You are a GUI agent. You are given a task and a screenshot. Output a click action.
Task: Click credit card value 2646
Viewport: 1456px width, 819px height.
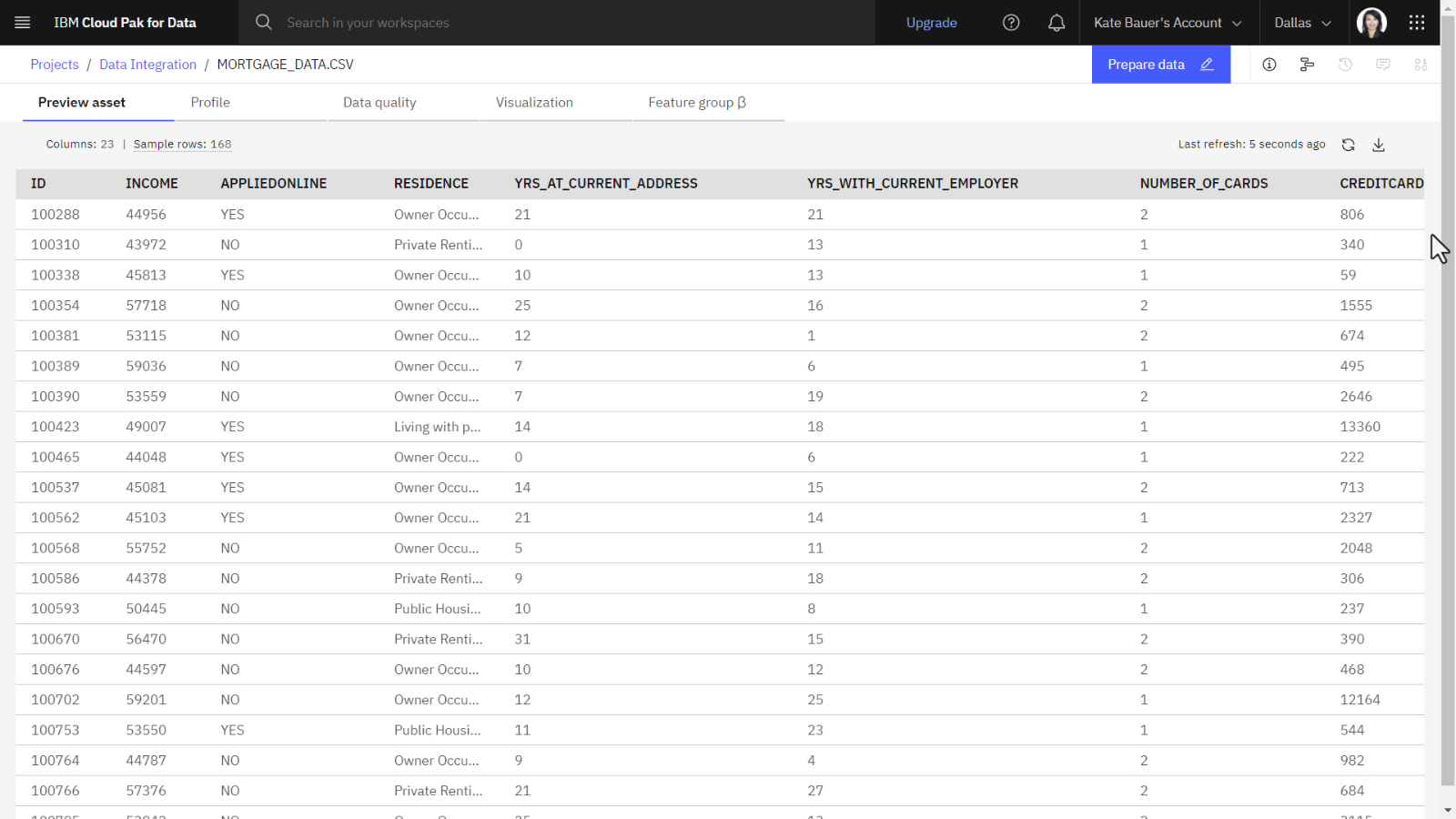[x=1356, y=397]
